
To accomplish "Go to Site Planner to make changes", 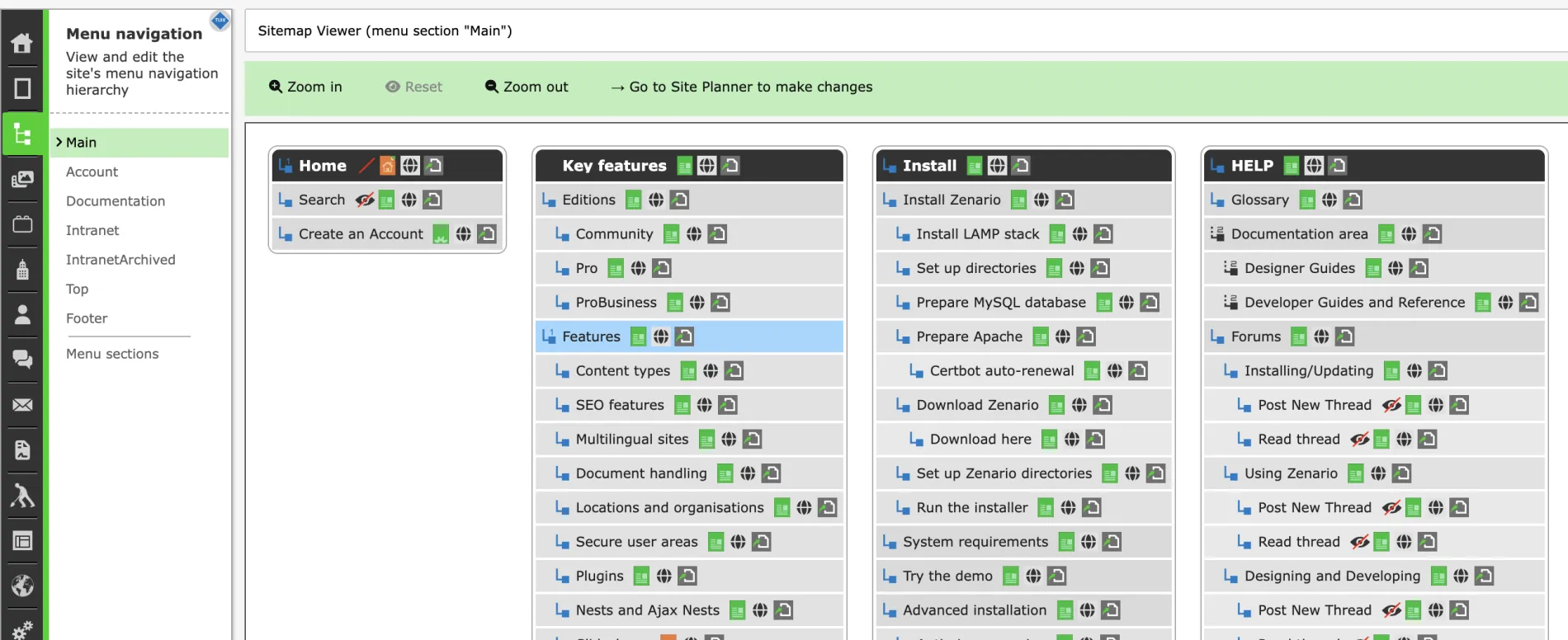I will coord(741,87).
